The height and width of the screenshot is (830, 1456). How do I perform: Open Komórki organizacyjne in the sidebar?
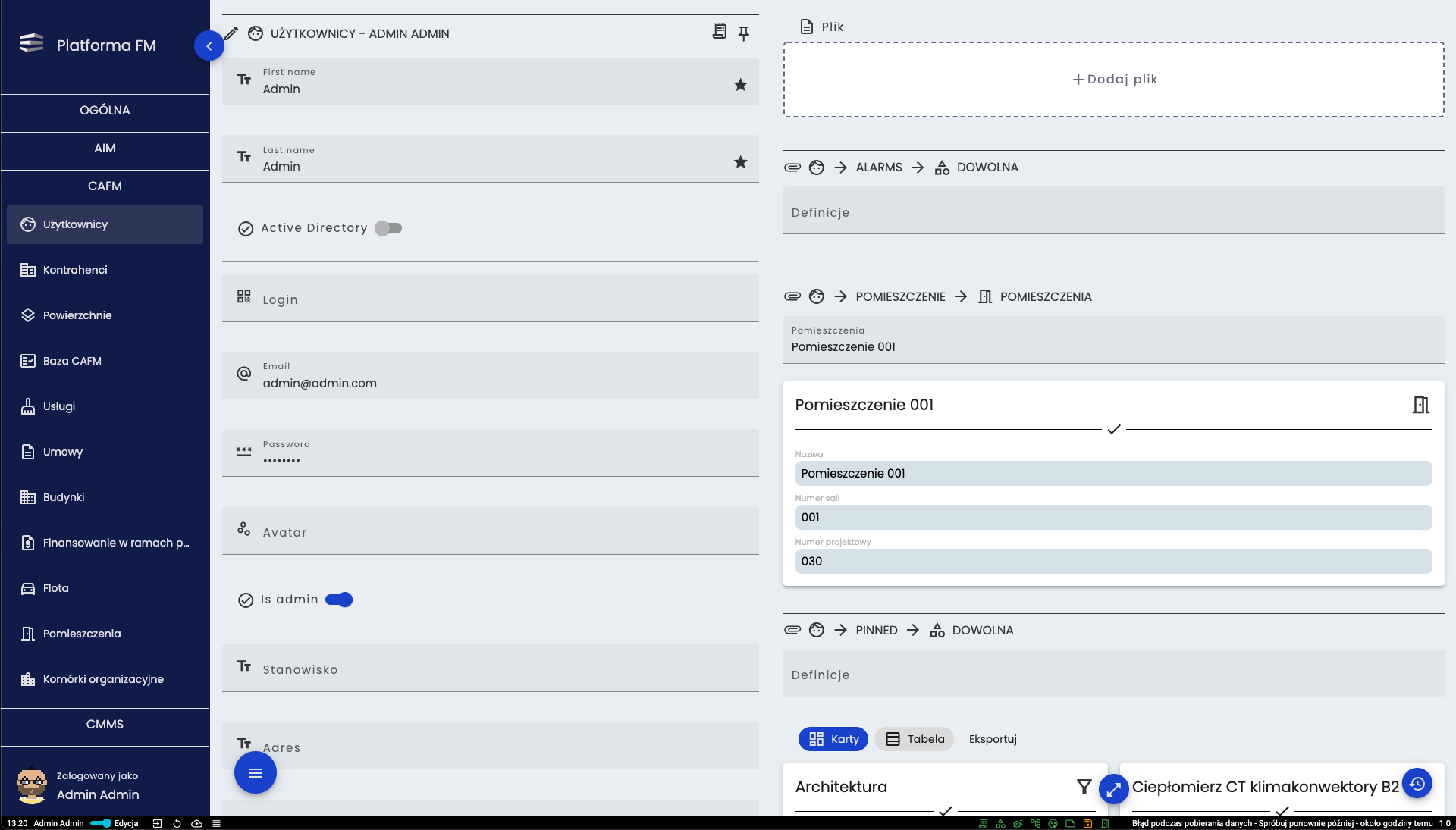tap(105, 679)
